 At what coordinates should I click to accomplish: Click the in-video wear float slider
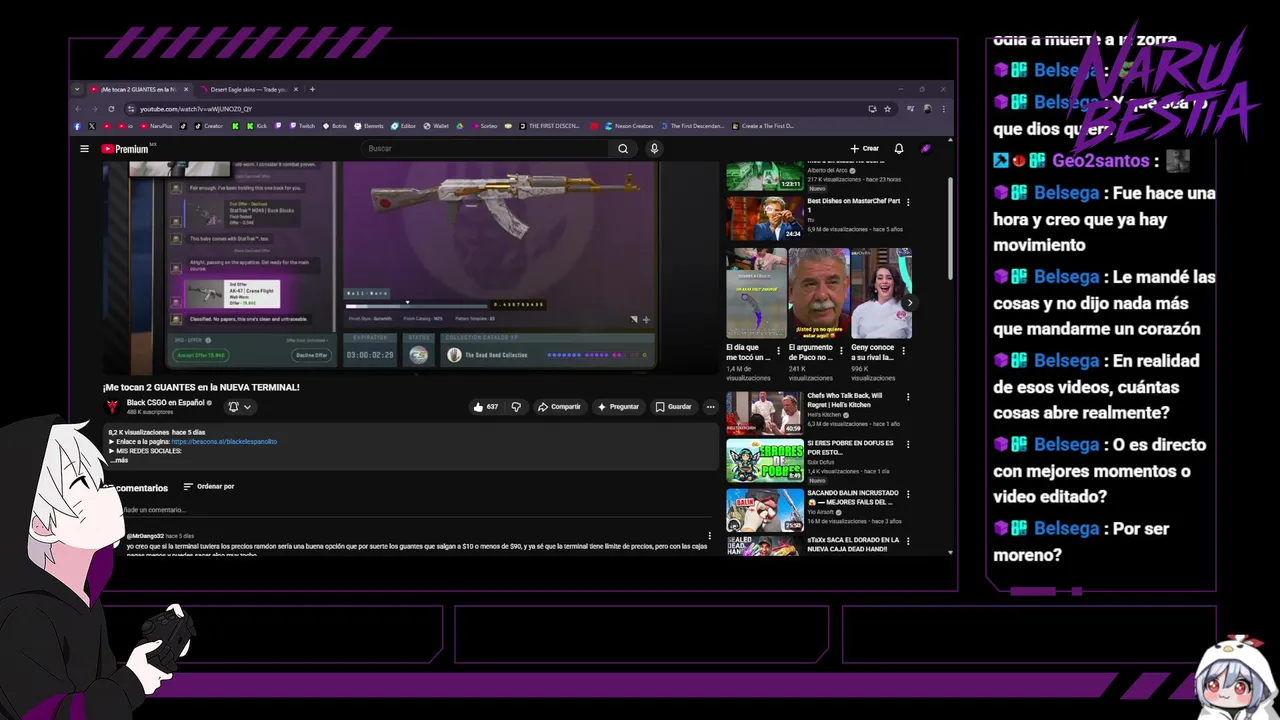417,305
